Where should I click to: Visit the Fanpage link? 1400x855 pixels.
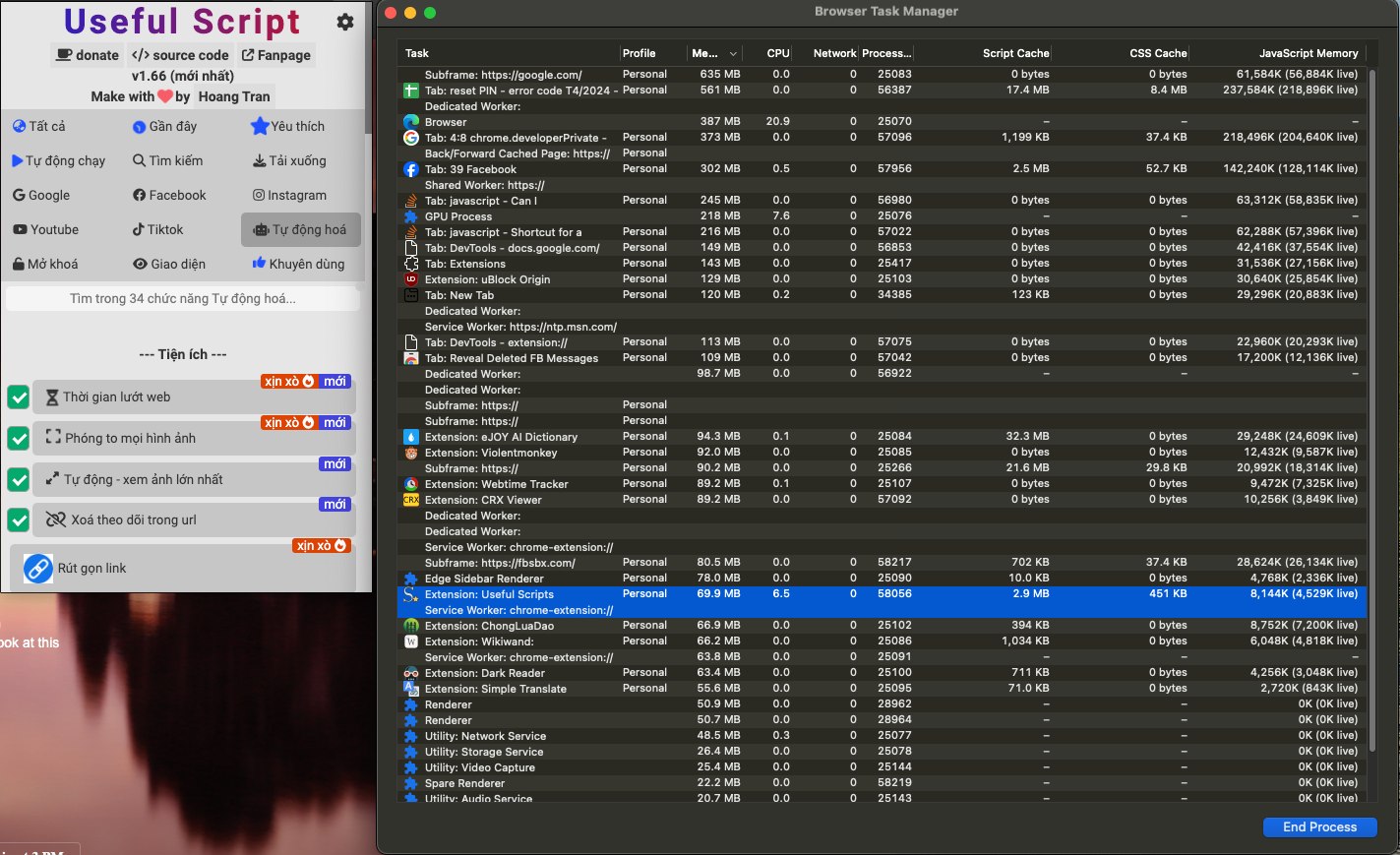(276, 55)
